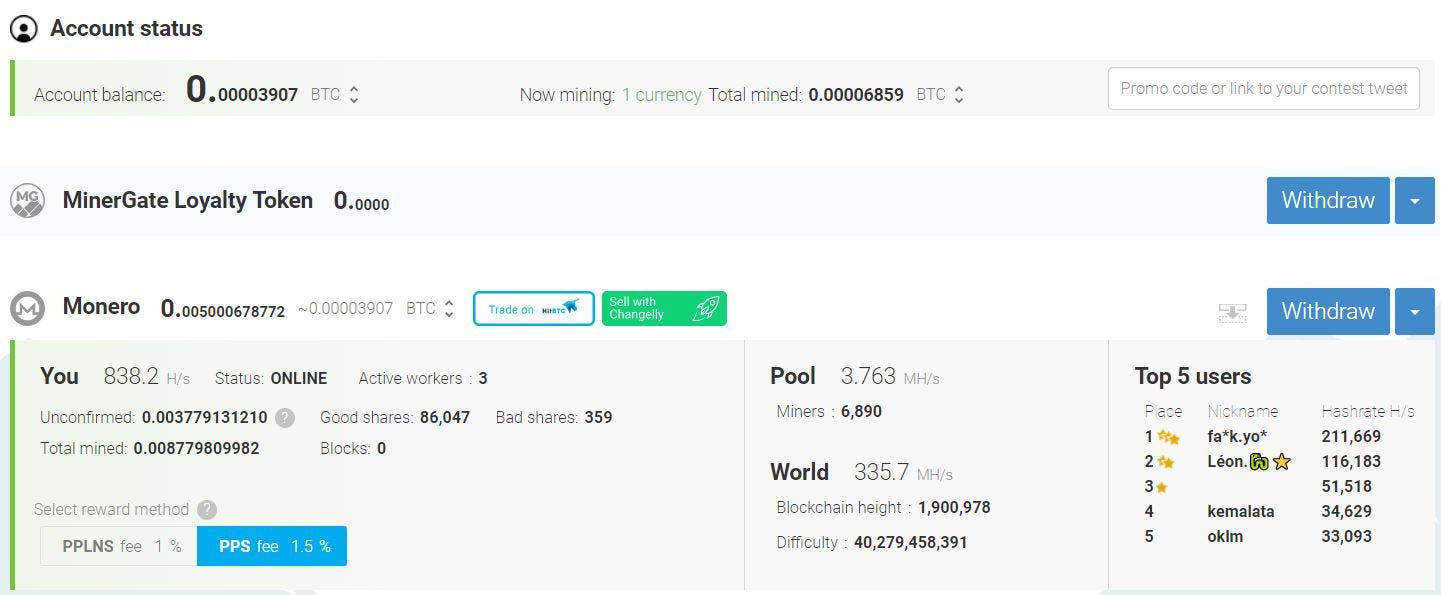Screen dimensions: 1441x595
Task: Click the help icon next to Unconfirmed
Action: (x=285, y=418)
